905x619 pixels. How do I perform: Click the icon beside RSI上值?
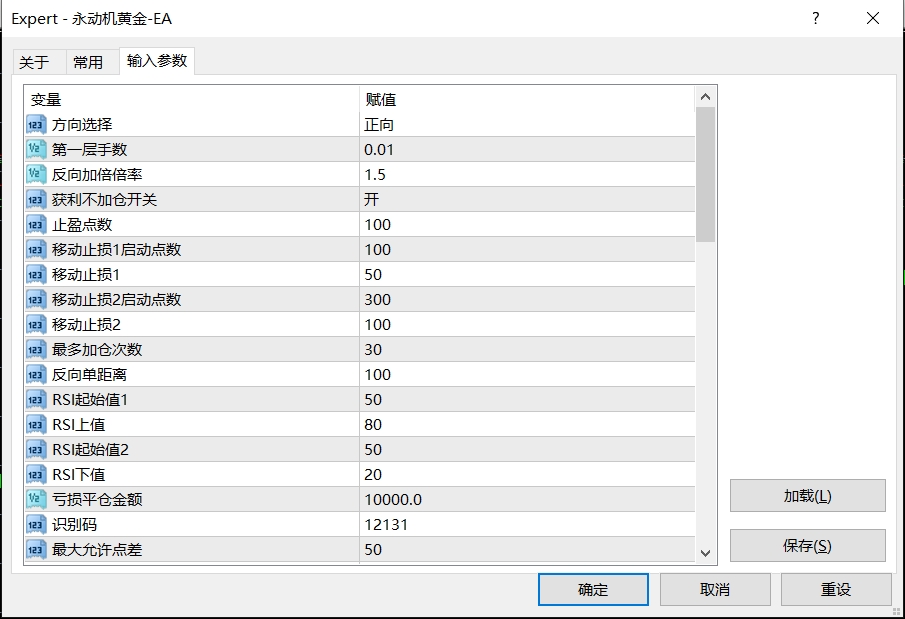(x=36, y=424)
